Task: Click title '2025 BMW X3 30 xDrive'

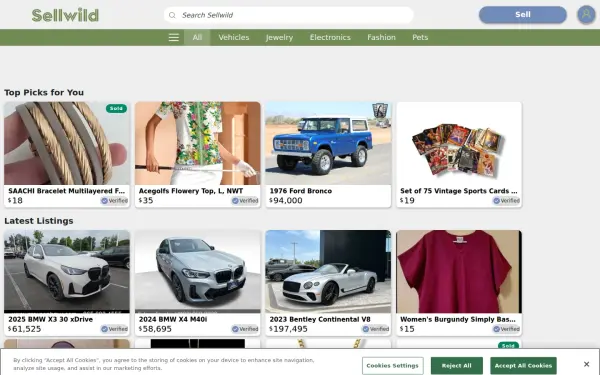Action: tap(51, 320)
